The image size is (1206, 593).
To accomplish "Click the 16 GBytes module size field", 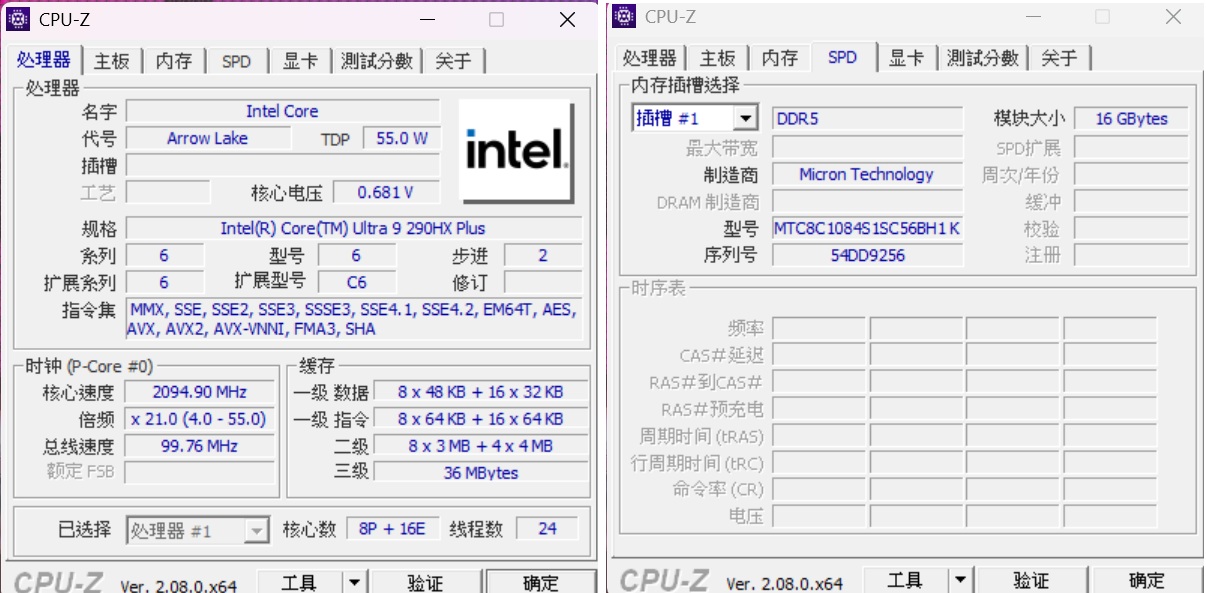I will click(x=1131, y=119).
